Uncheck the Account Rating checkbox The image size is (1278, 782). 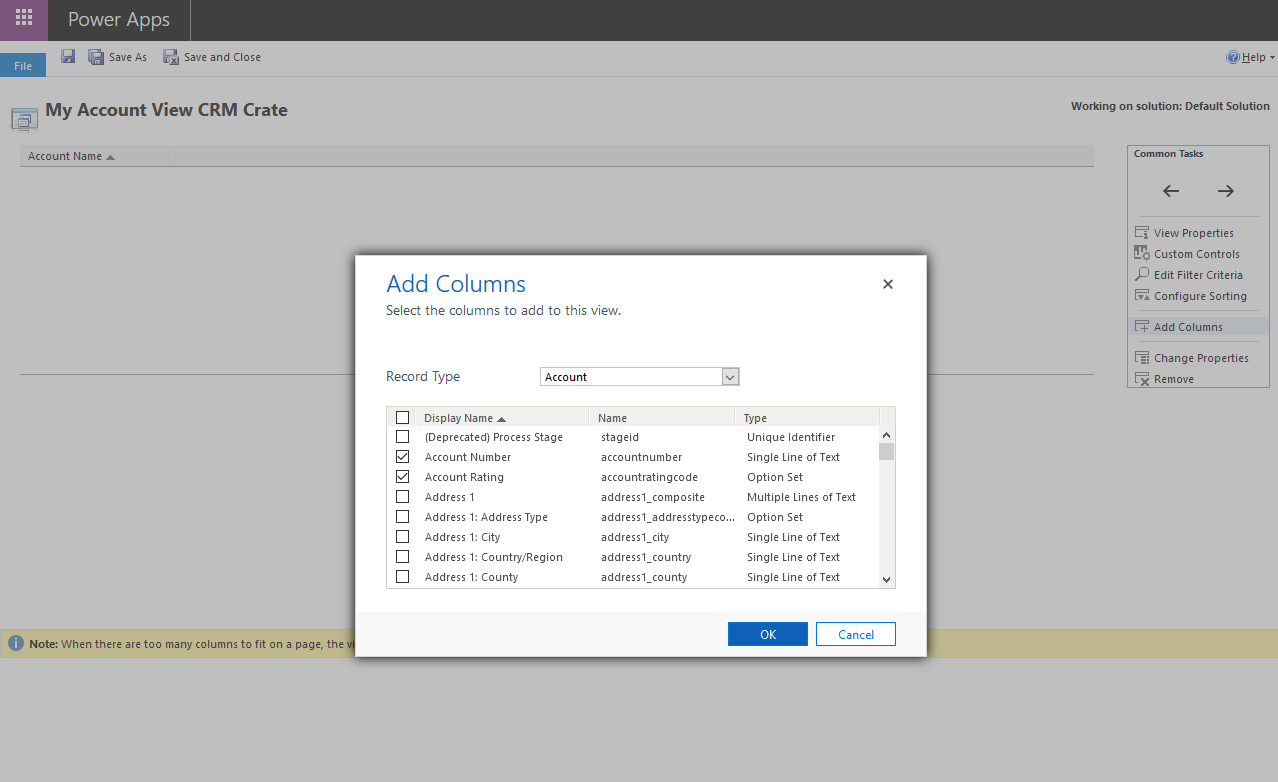(x=402, y=476)
